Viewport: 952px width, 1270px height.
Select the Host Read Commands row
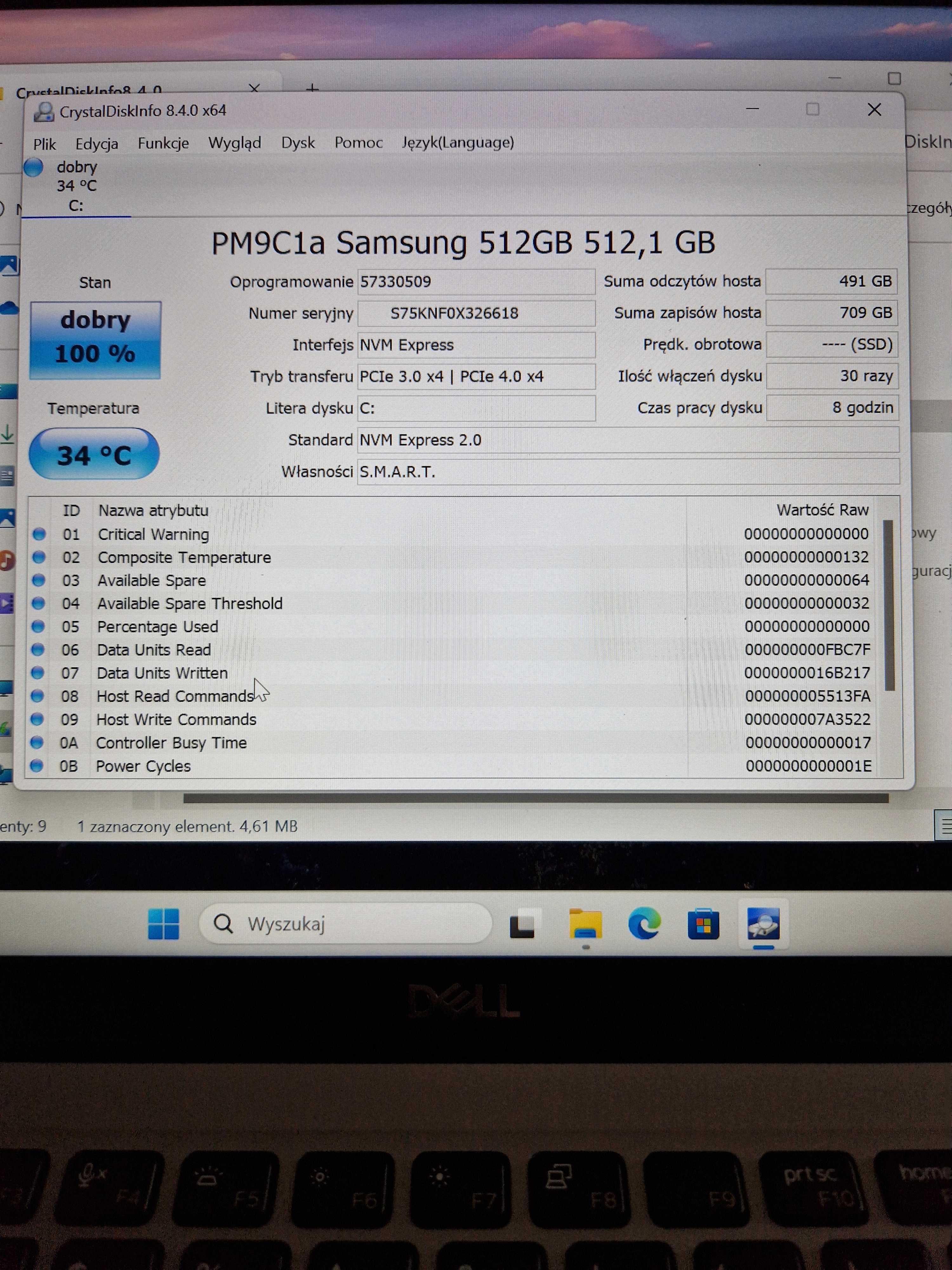click(x=453, y=696)
